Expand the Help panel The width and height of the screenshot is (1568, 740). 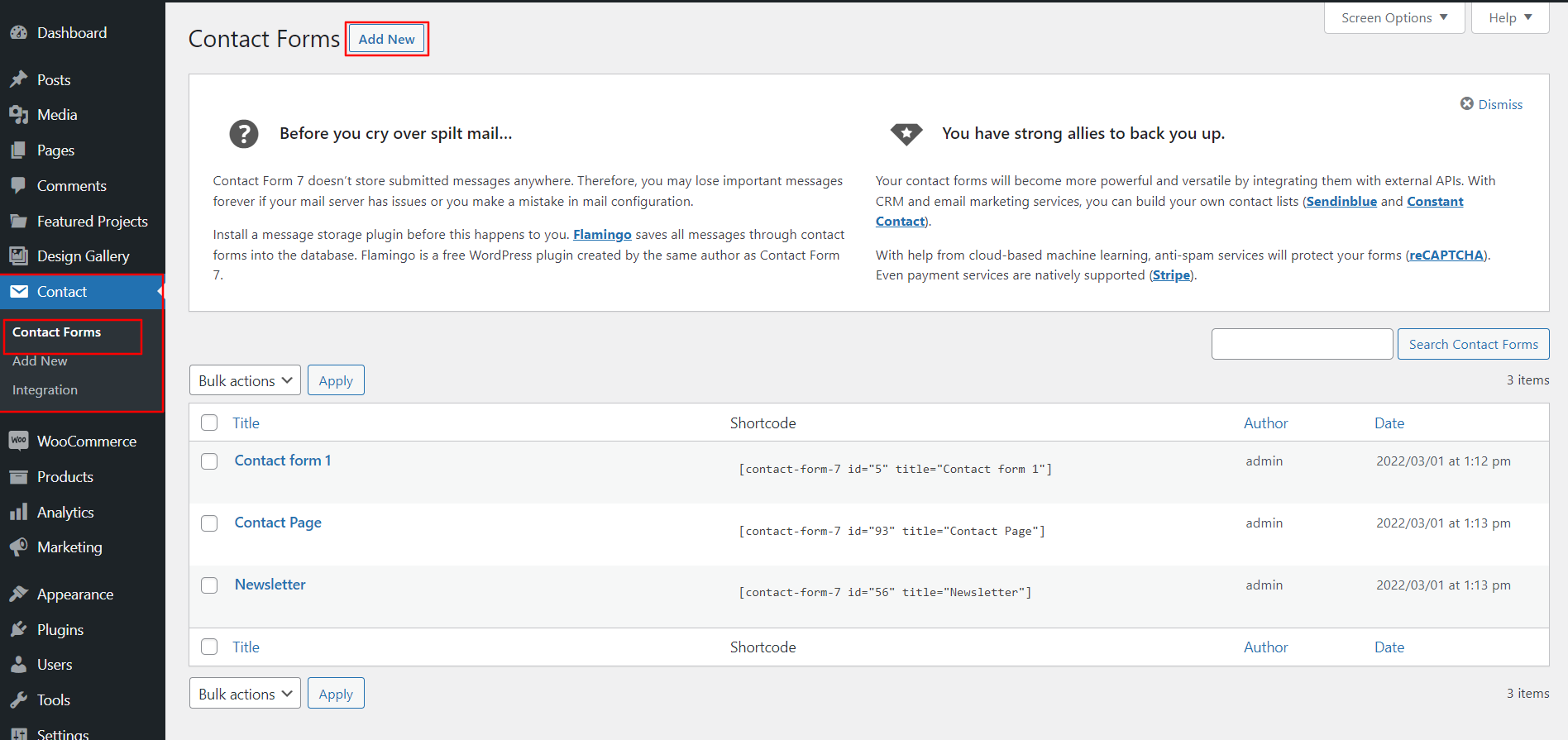coord(1510,17)
